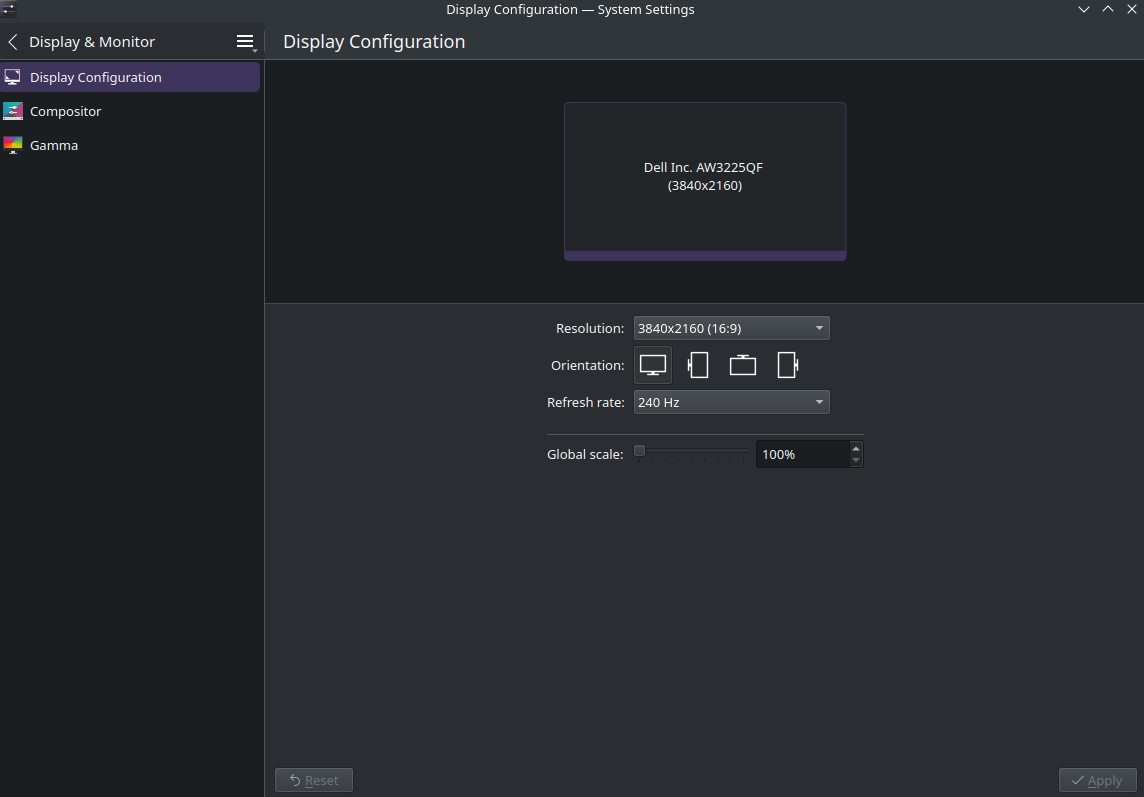This screenshot has width=1144, height=797.
Task: Select the Dell Inc. AW3225QF monitor preview
Action: tap(705, 181)
